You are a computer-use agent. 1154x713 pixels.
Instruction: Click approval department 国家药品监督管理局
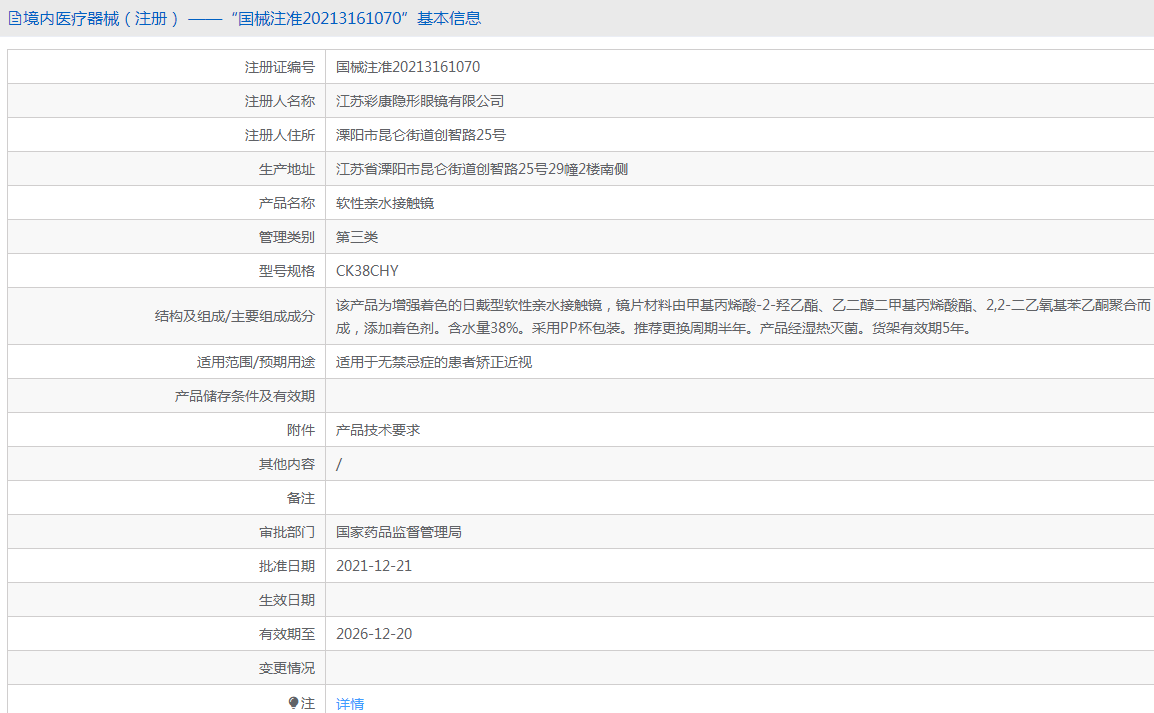[x=399, y=532]
